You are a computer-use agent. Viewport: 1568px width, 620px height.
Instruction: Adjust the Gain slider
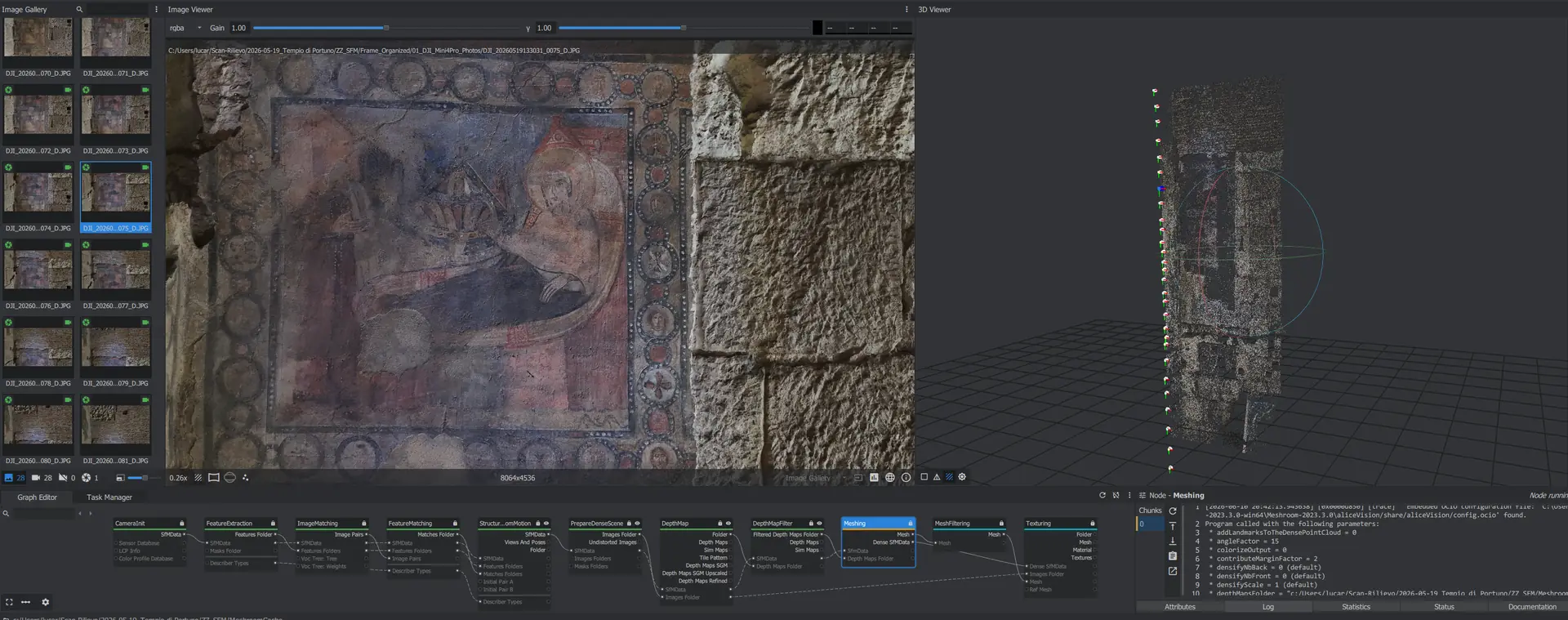pyautogui.click(x=386, y=28)
